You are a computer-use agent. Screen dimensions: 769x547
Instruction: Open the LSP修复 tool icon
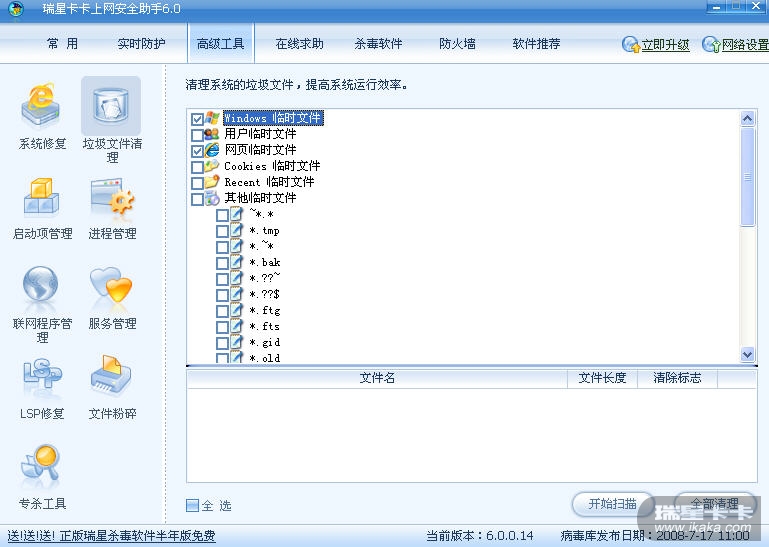tap(42, 374)
